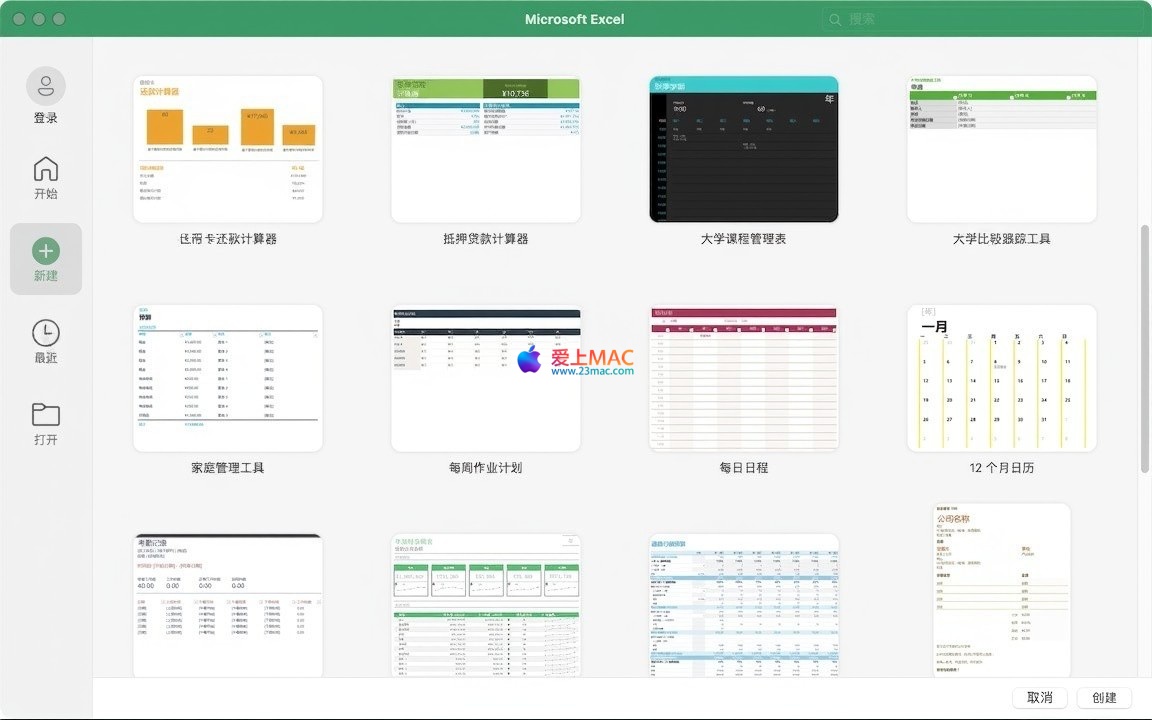Select the 12 个月日历 template

[1001, 378]
